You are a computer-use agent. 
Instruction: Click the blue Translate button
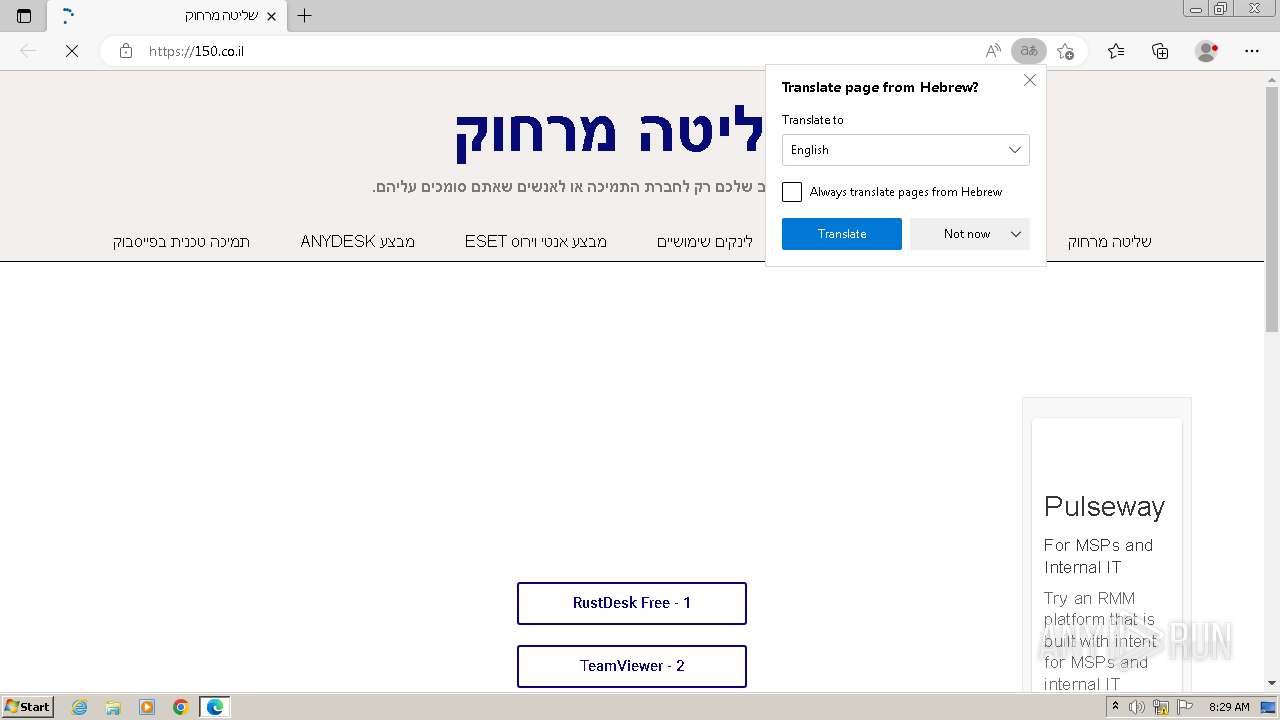(842, 234)
